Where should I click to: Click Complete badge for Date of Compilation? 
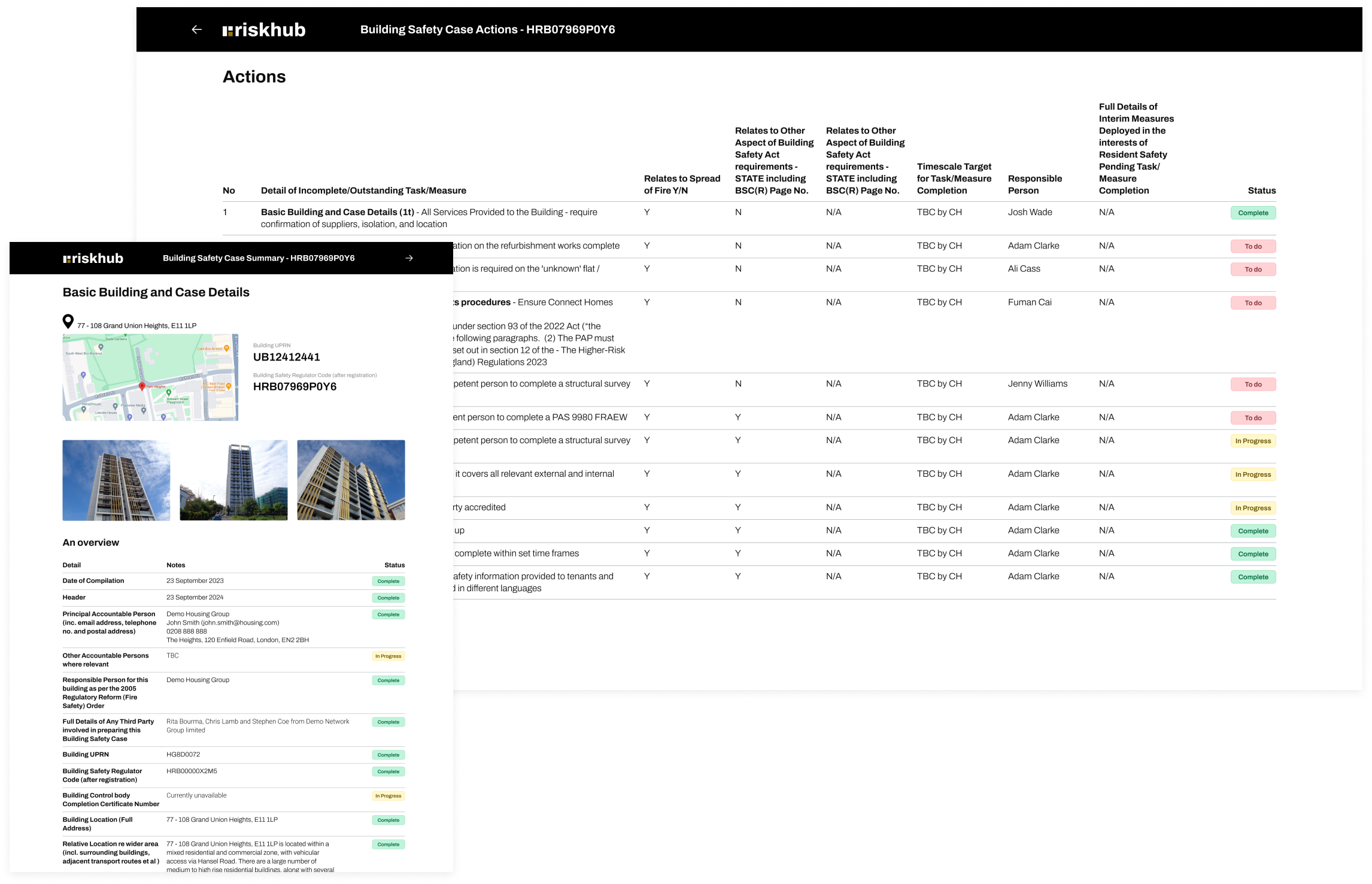(x=388, y=582)
